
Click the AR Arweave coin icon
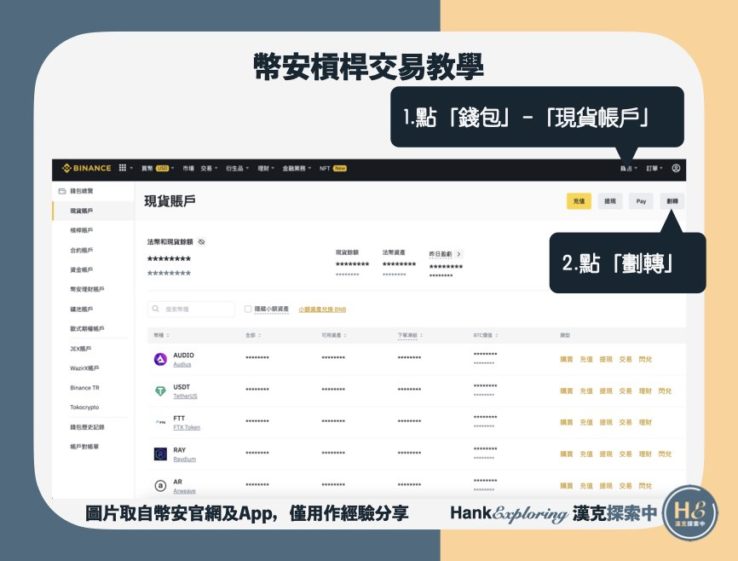pyautogui.click(x=160, y=485)
